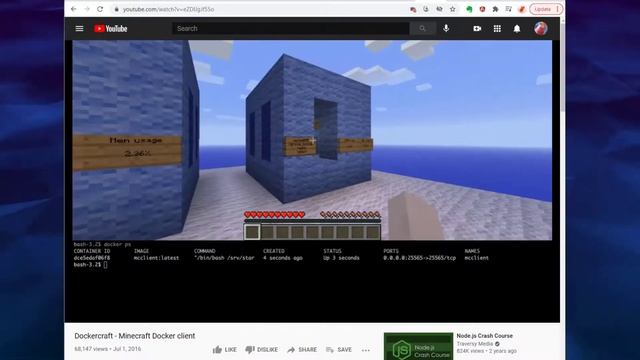Open the more actions ellipsis menu
Image resolution: width=640 pixels, height=360 pixels.
[x=366, y=350]
